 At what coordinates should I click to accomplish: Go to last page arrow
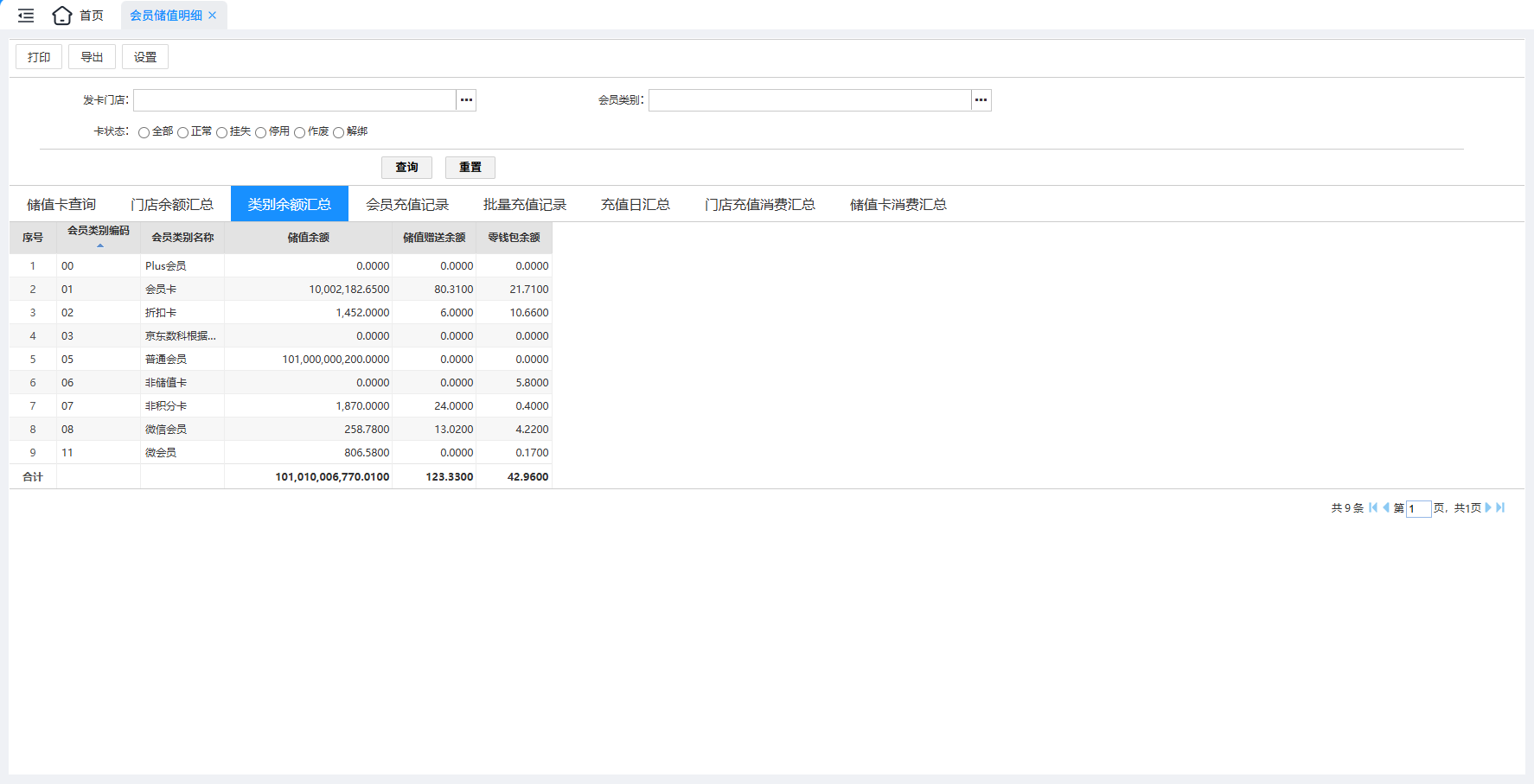(x=1500, y=507)
